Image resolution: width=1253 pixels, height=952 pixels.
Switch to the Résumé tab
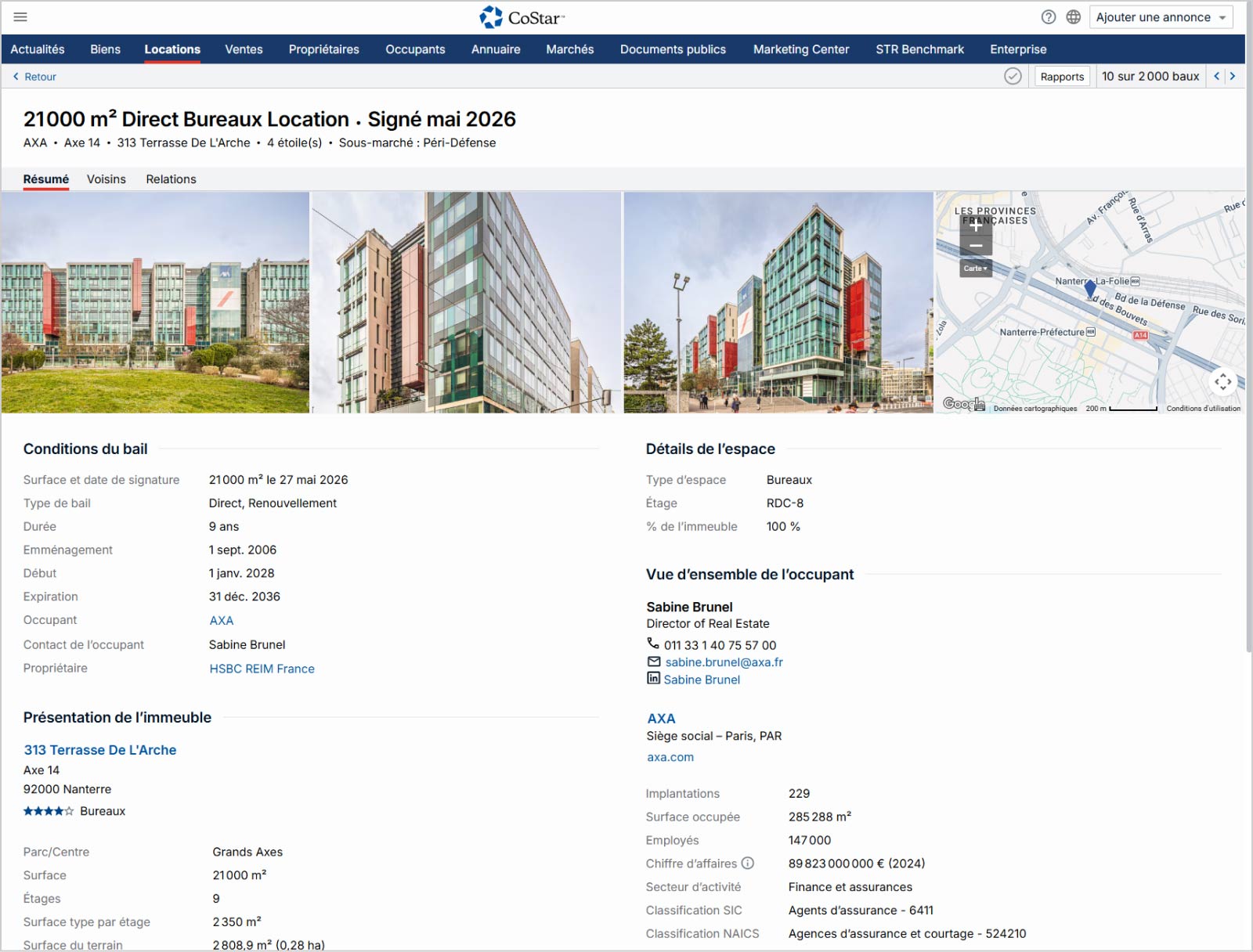coord(46,179)
